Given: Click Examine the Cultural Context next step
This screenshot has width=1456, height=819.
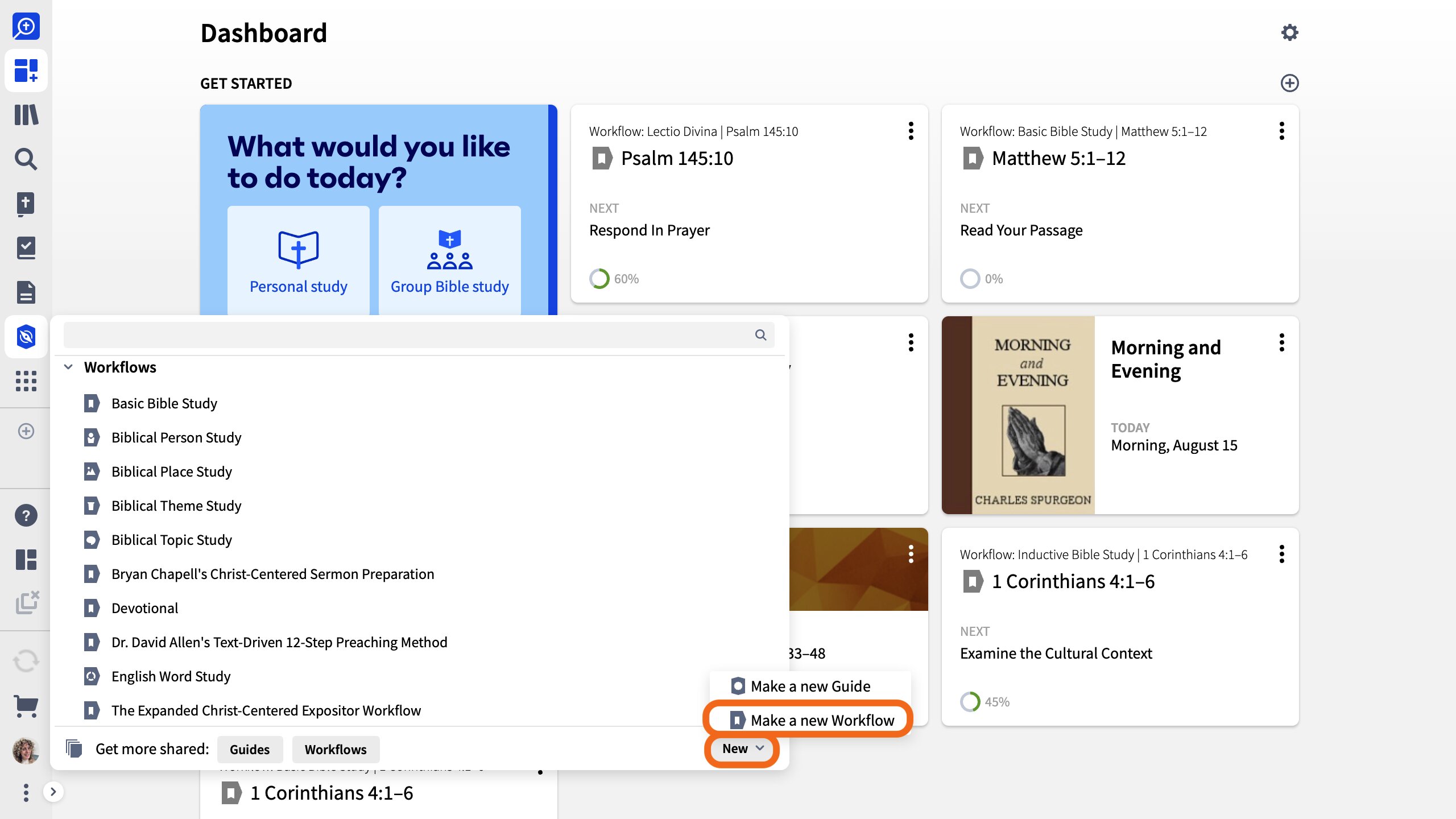Looking at the screenshot, I should [x=1056, y=653].
